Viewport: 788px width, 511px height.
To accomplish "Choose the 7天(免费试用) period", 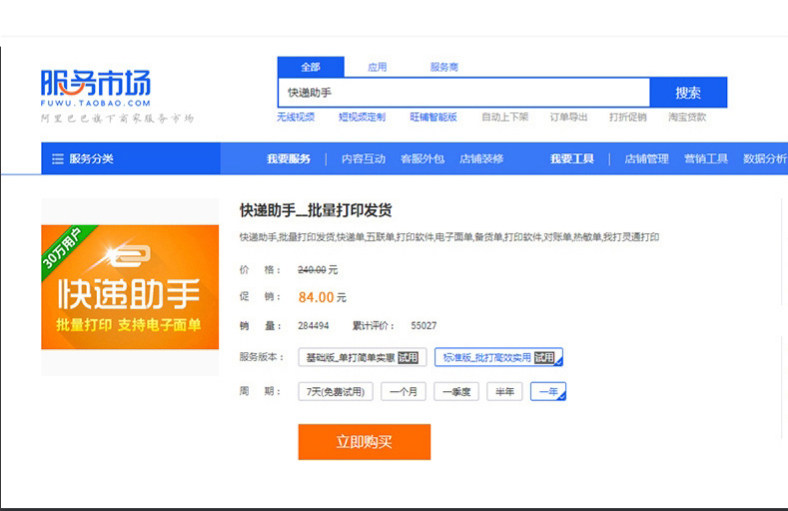I will [x=336, y=391].
